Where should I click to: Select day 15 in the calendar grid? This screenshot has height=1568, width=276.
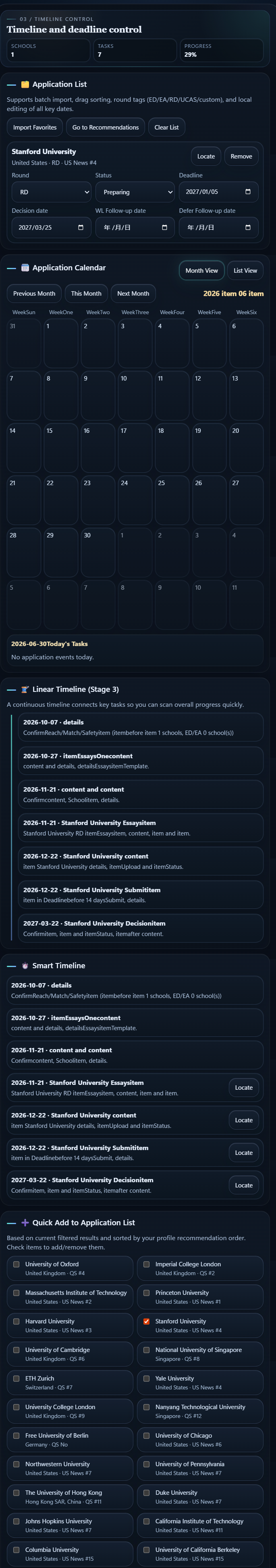click(x=61, y=447)
